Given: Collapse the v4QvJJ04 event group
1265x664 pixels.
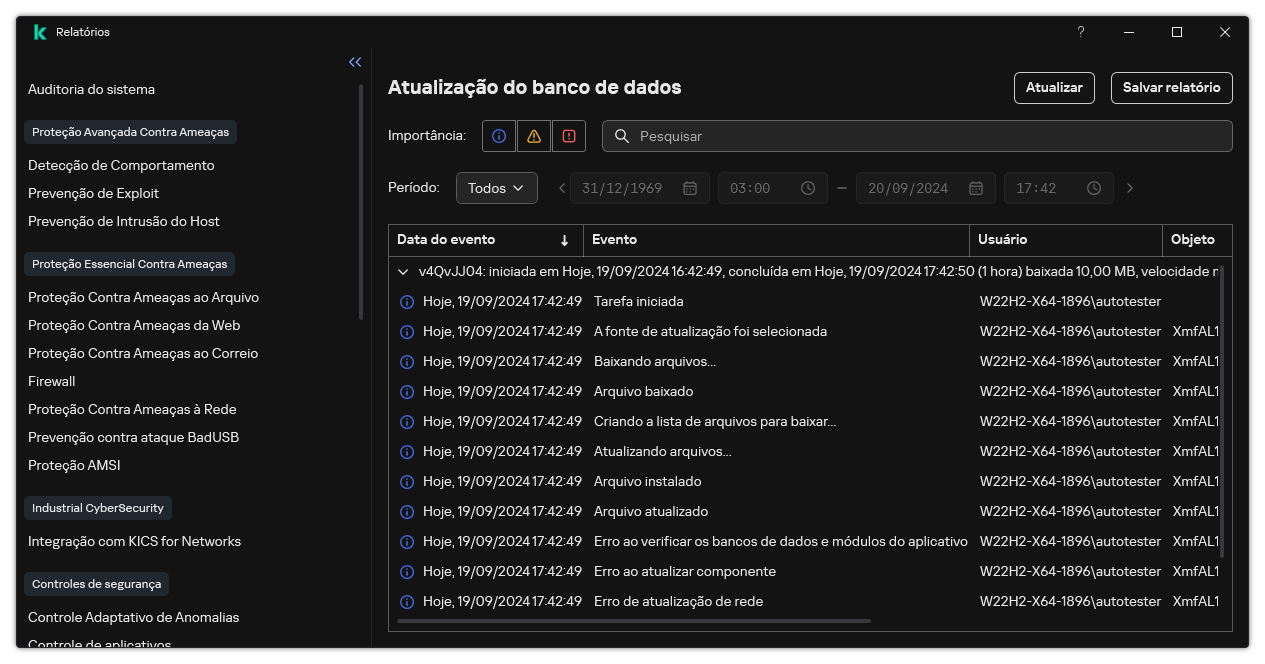Looking at the screenshot, I should pos(403,271).
